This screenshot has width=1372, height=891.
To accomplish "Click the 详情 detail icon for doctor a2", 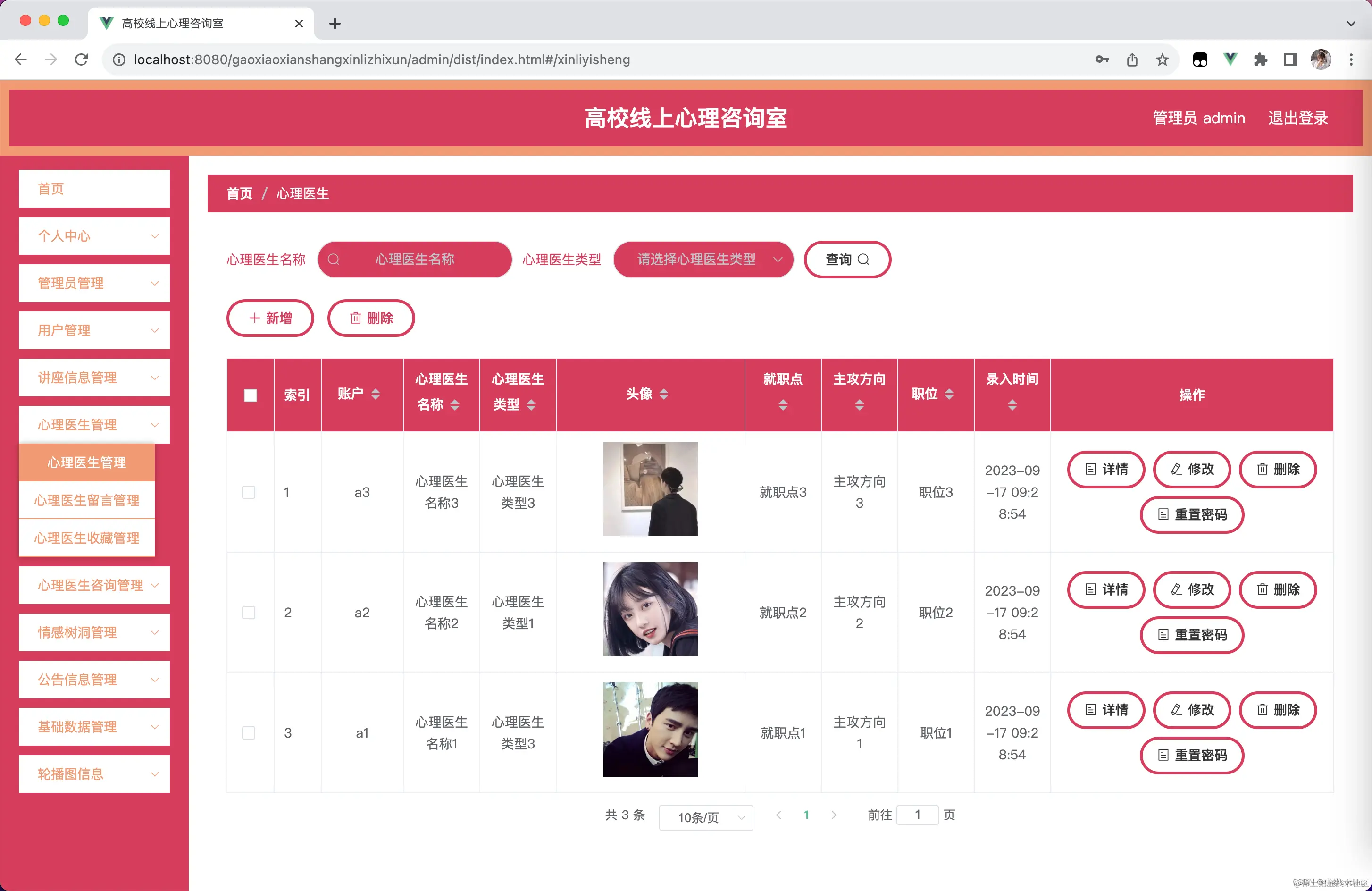I will click(1090, 589).
